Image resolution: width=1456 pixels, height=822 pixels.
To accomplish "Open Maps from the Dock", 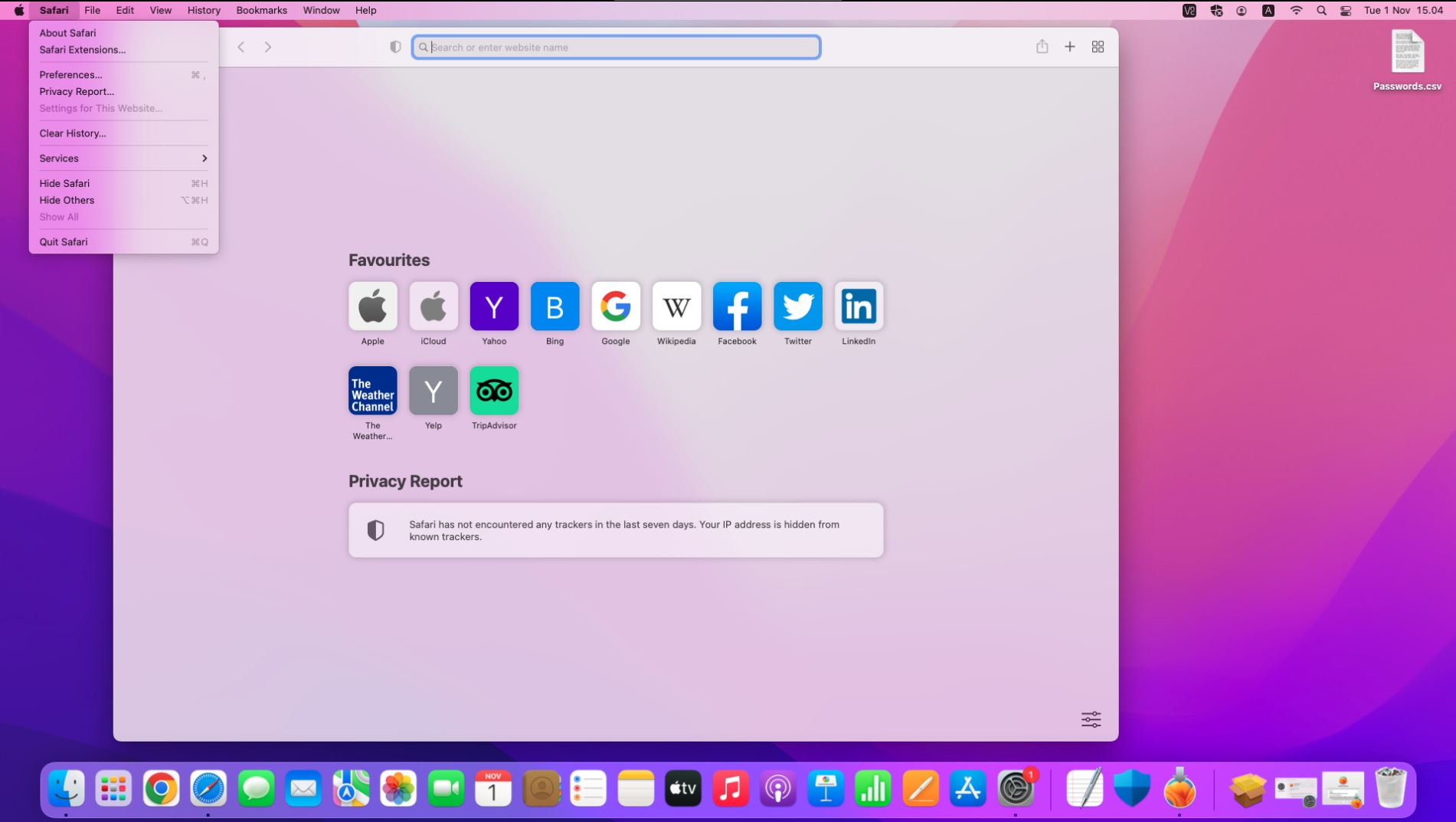I will pyautogui.click(x=352, y=789).
